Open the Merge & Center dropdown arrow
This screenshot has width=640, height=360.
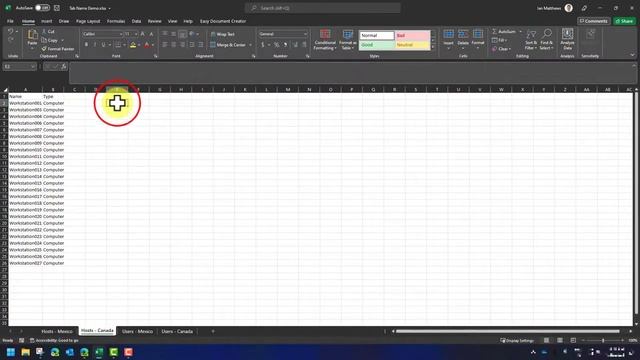point(250,45)
